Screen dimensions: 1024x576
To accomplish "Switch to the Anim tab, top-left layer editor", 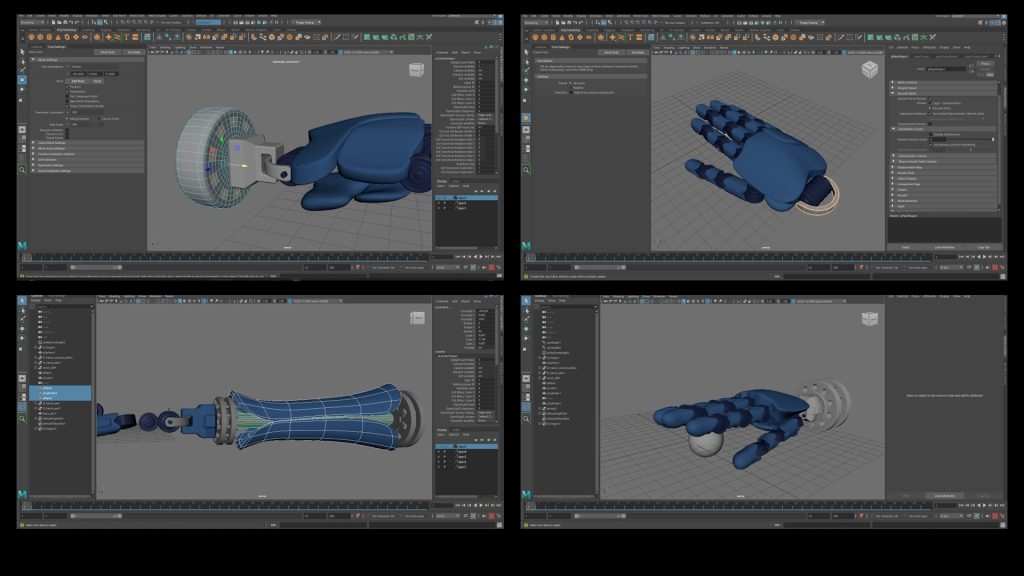I will [456, 181].
